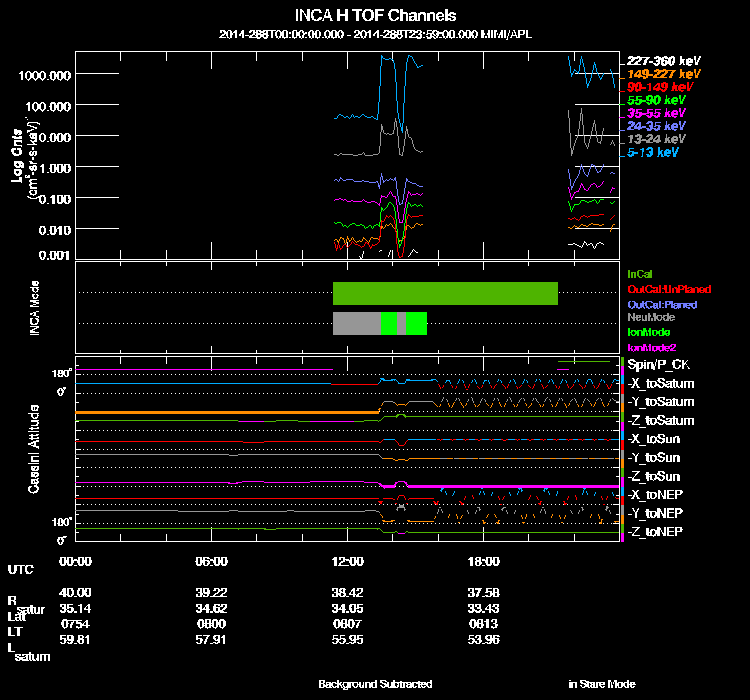Click the -X_toSaturn attitude label

coord(661,383)
